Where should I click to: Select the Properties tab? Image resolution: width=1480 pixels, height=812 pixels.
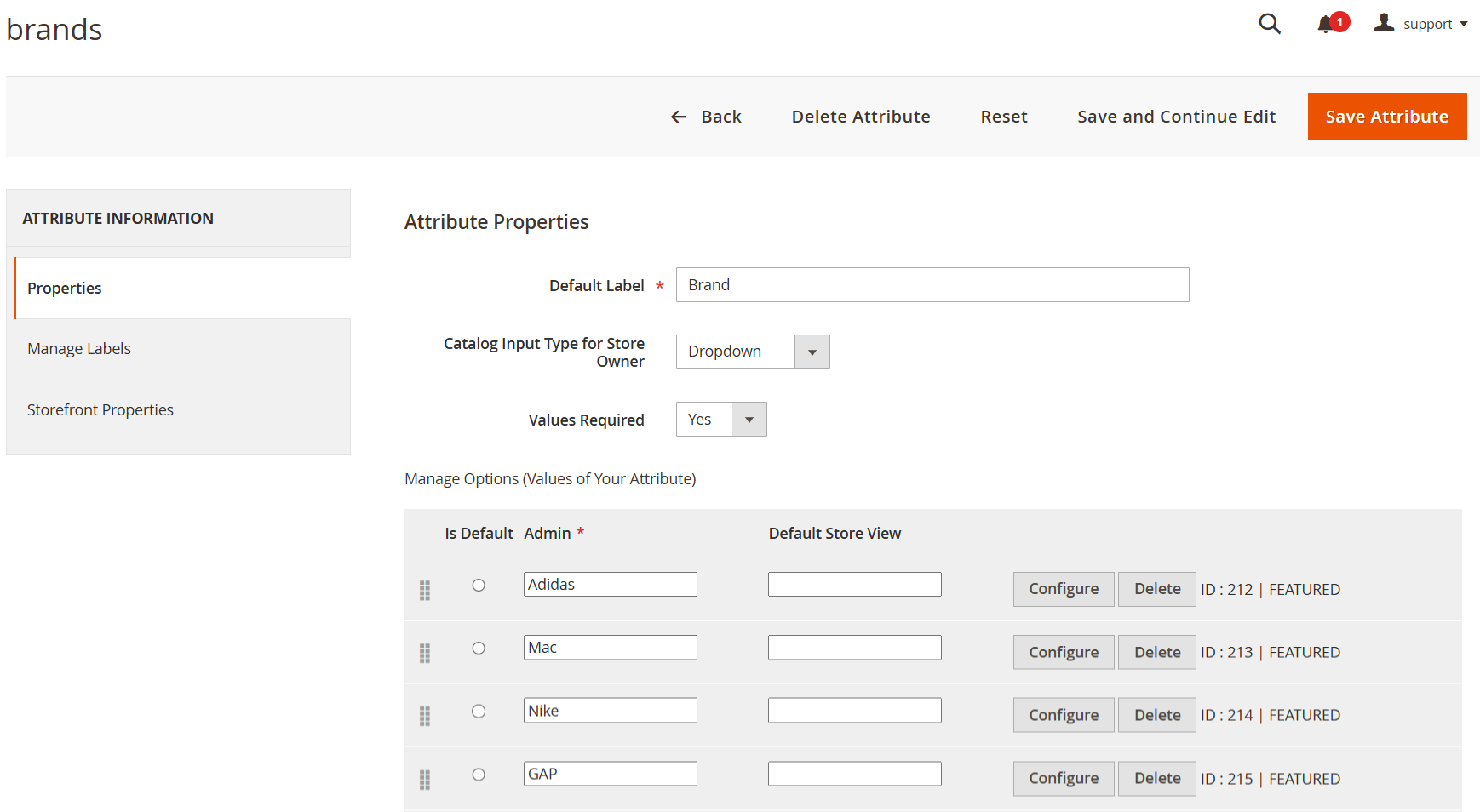tap(182, 288)
